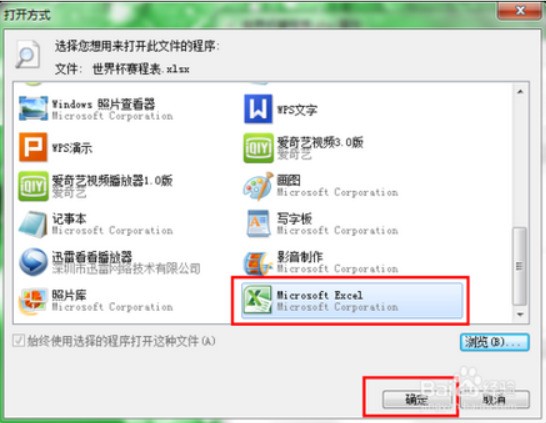546x423 pixels.
Task: Select the 写字板 WordPad icon
Action: (x=258, y=224)
